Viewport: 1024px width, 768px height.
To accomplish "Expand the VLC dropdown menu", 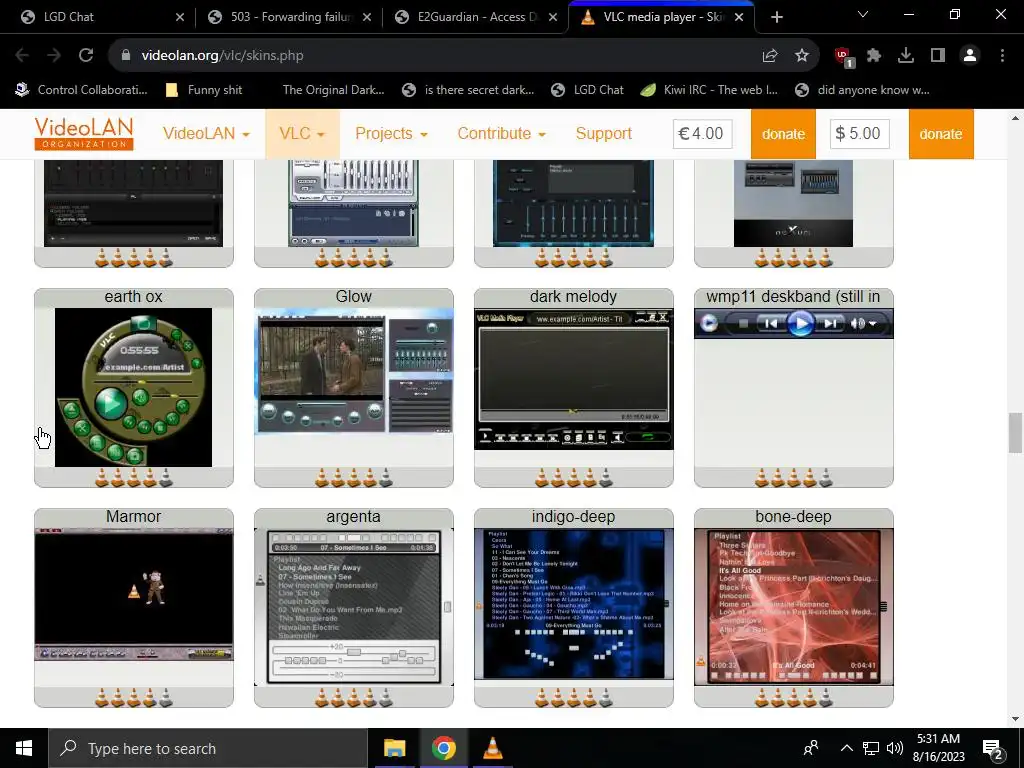I will [302, 133].
